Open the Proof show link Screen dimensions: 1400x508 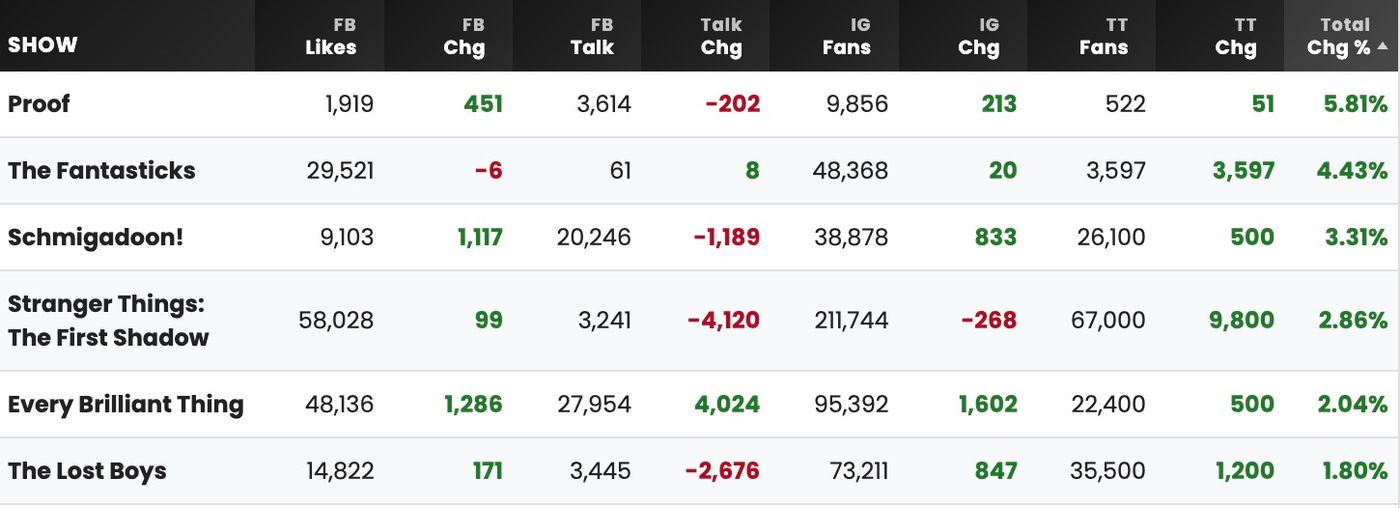click(39, 104)
